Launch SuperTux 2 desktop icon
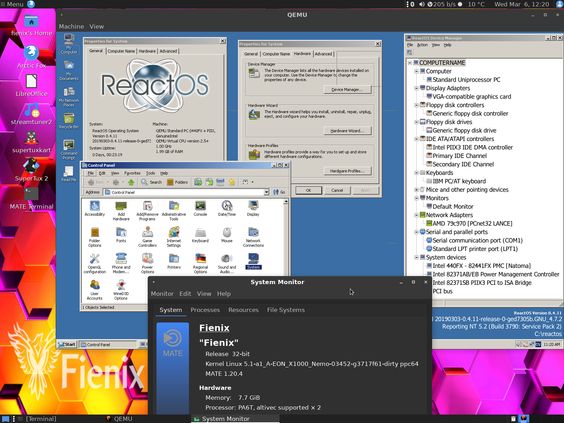Viewport: 564px width, 423px height. click(31, 170)
